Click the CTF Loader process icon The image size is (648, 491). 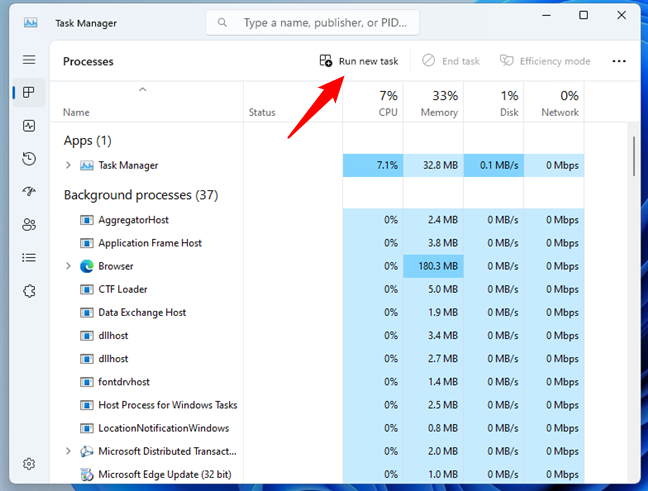click(x=86, y=289)
